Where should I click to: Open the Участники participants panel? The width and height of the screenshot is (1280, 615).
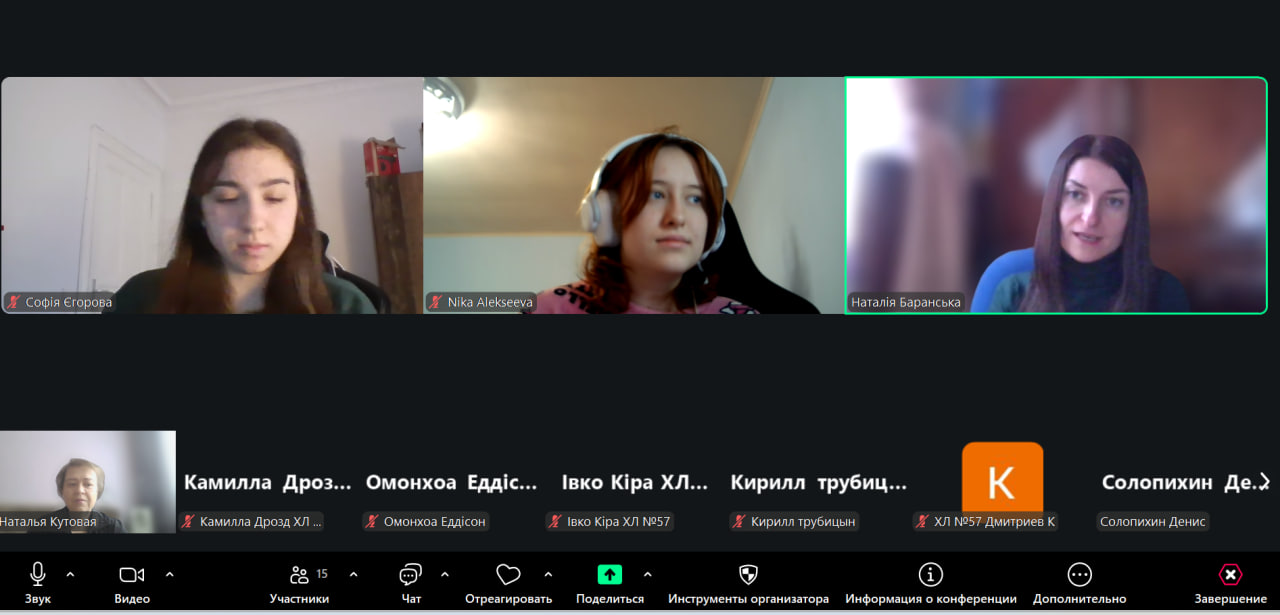coord(299,575)
